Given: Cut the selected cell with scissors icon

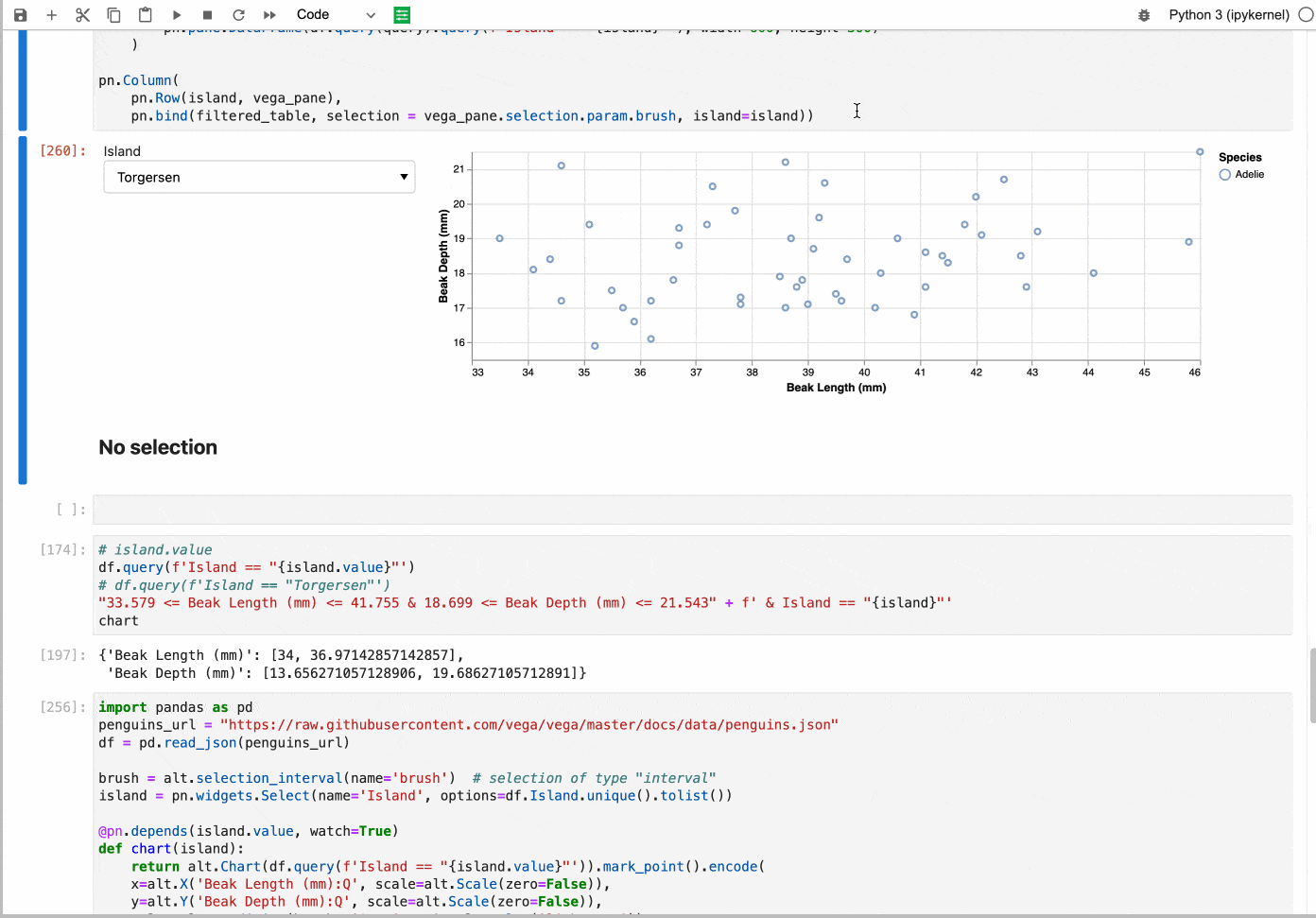Looking at the screenshot, I should click(82, 15).
